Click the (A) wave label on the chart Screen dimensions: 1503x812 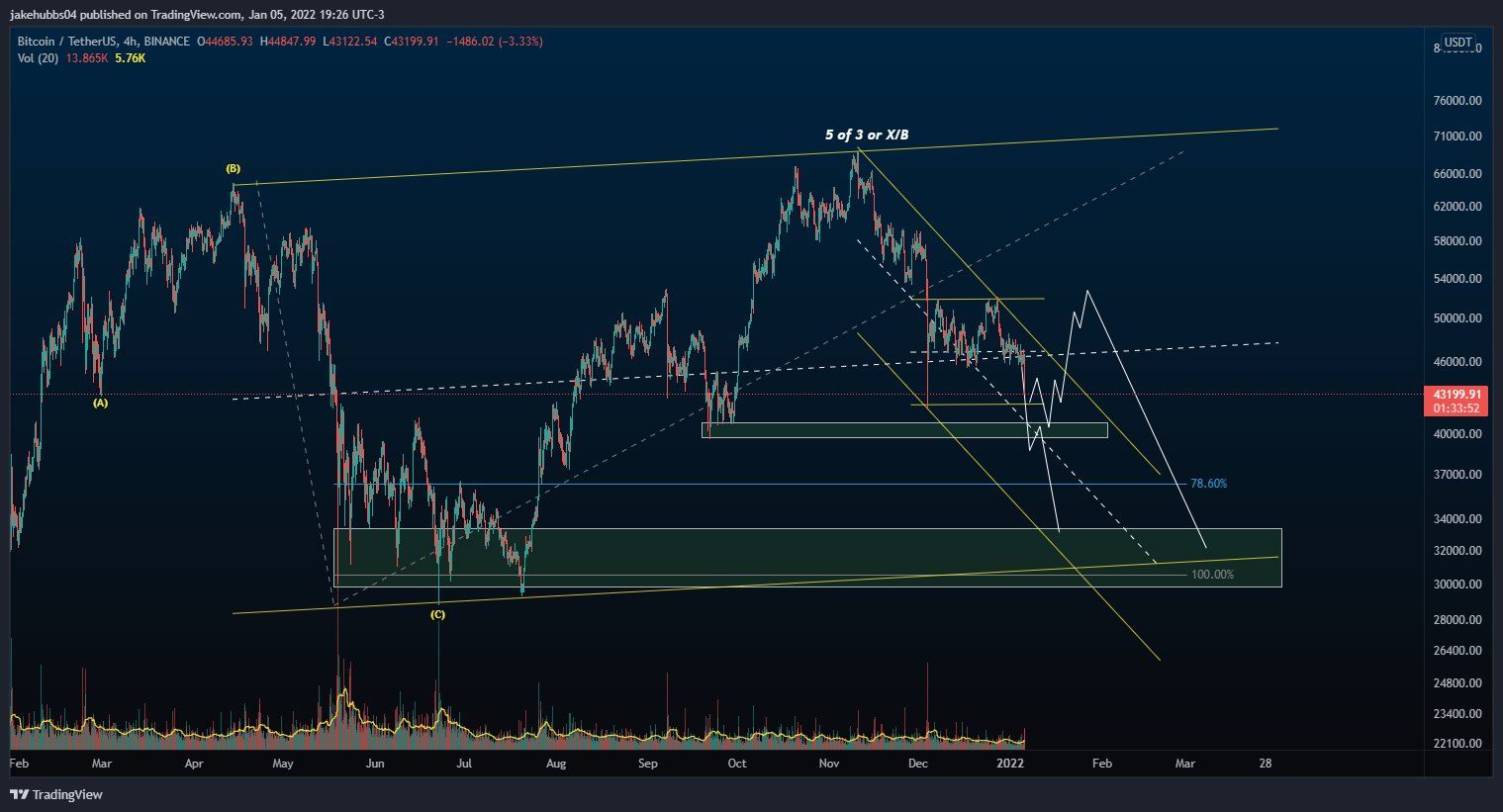(99, 404)
